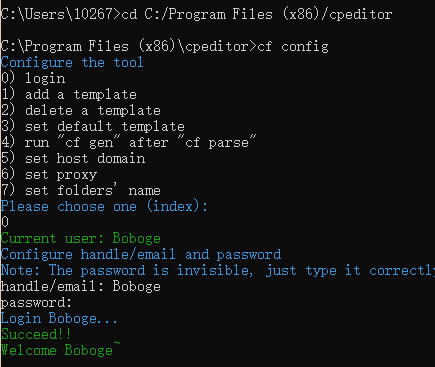
Task: Click the '0) login' menu option
Action: click(x=33, y=78)
